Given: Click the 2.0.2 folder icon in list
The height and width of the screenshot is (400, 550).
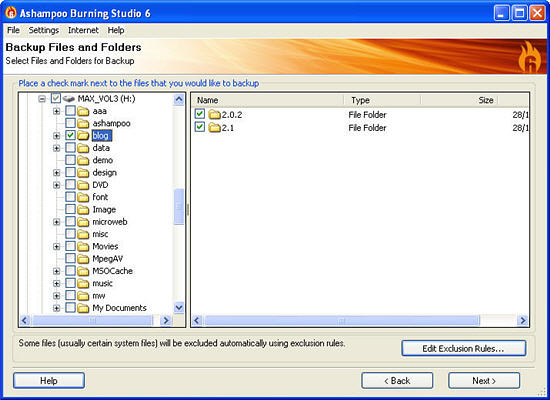Looking at the screenshot, I should pos(214,114).
